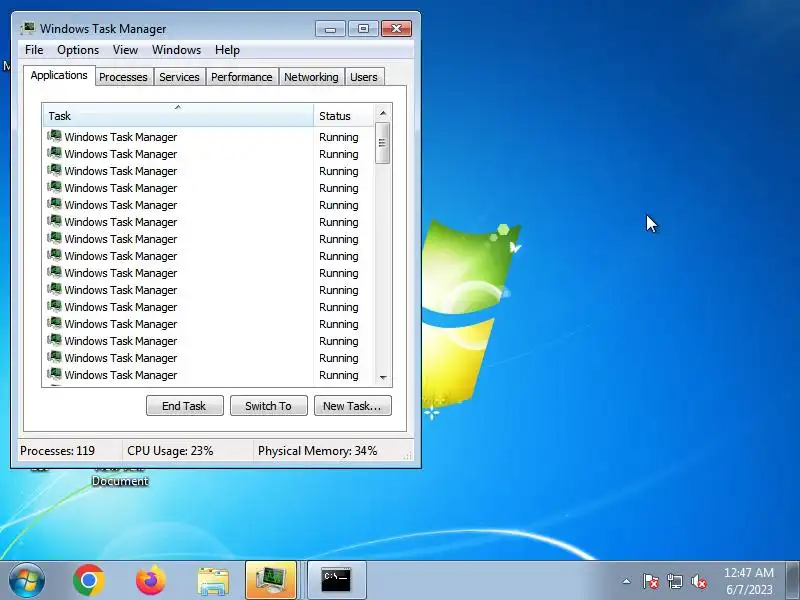Minimize the Task Manager window
Viewport: 800px width, 600px height.
(330, 29)
